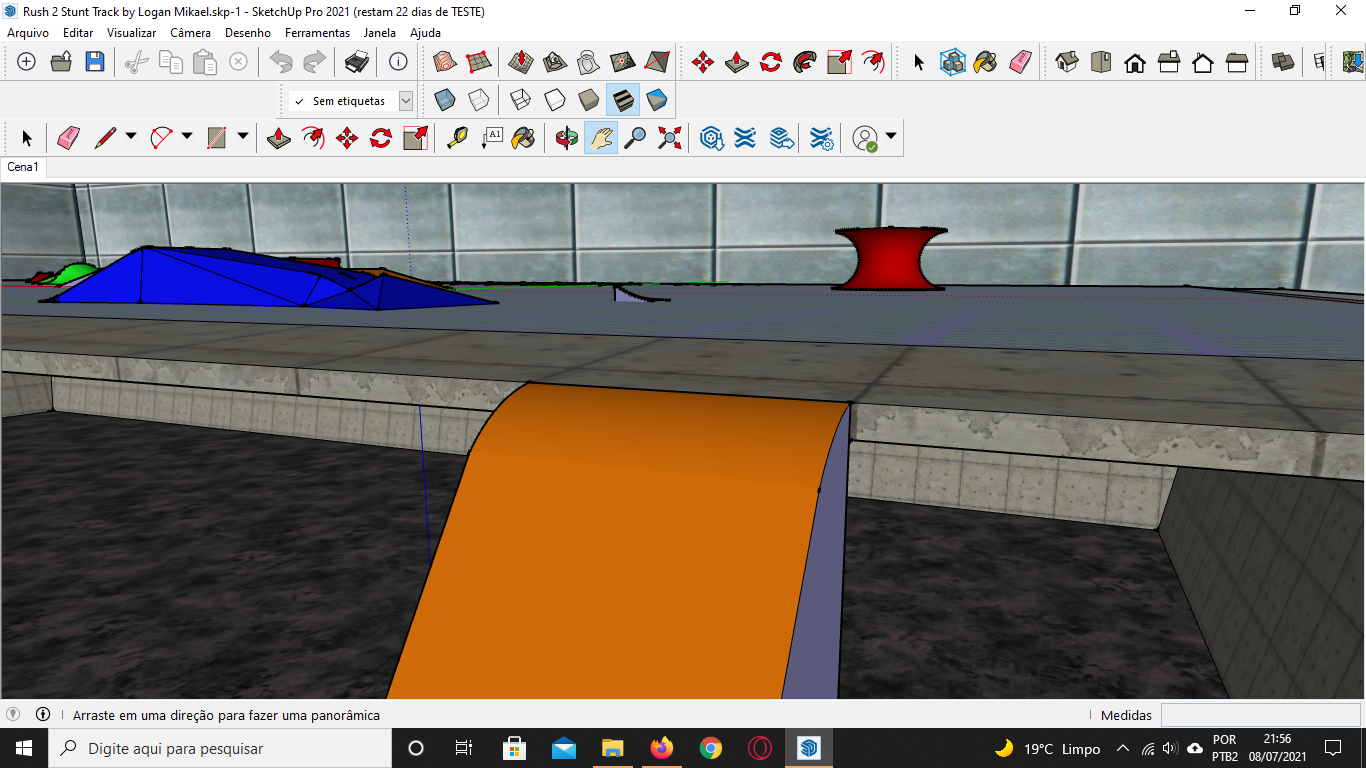Click the Windows search box
Screen dimensions: 1366x768
click(x=220, y=748)
